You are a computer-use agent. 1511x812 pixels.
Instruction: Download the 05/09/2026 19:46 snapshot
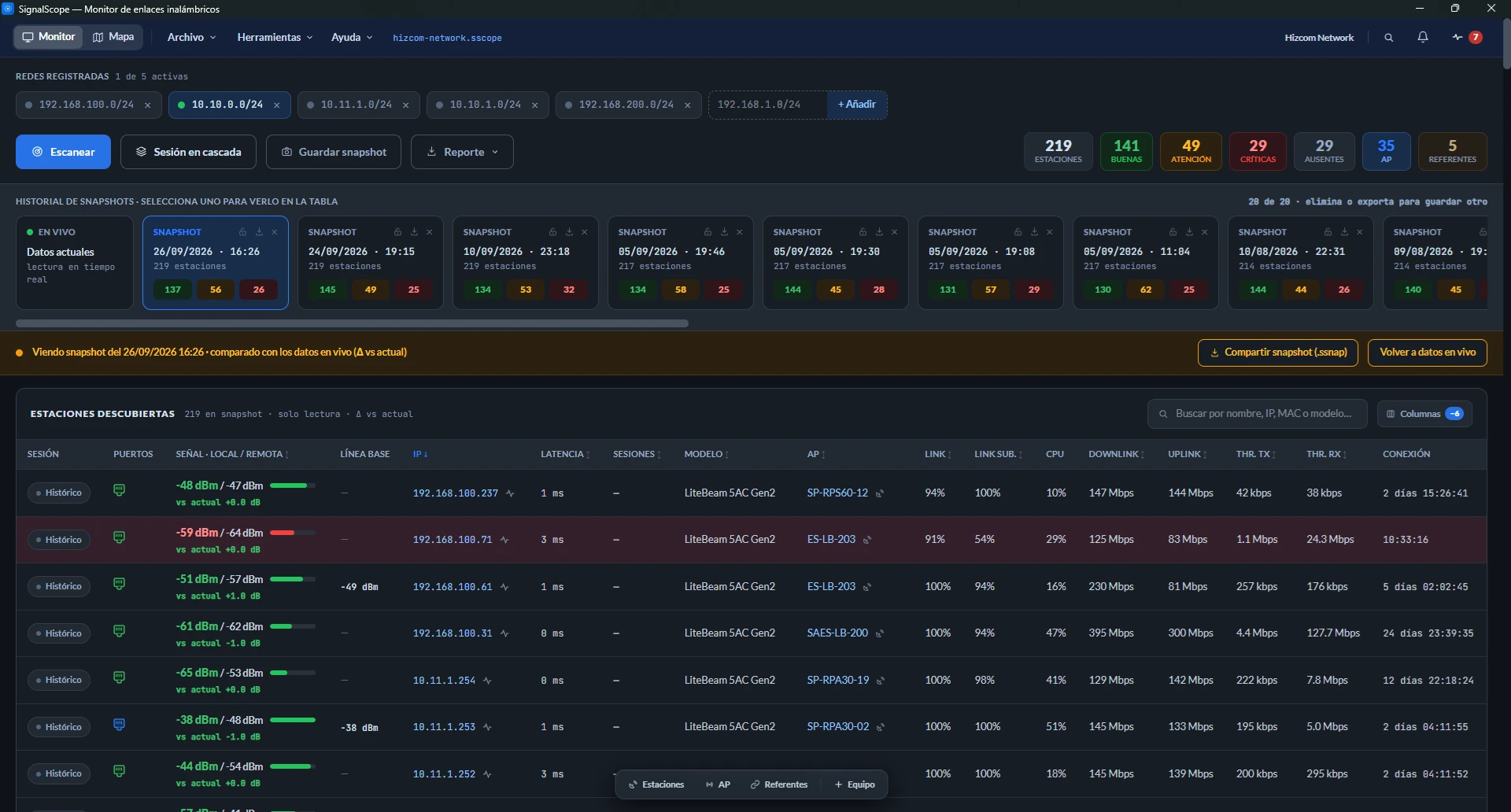click(x=724, y=232)
